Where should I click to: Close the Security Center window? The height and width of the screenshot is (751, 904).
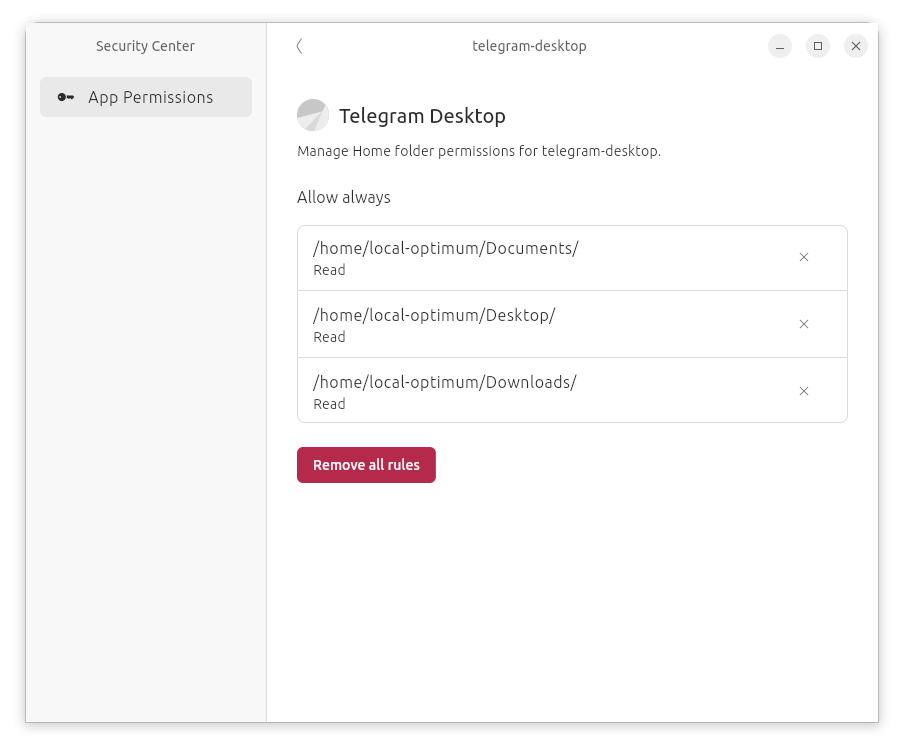coord(856,46)
